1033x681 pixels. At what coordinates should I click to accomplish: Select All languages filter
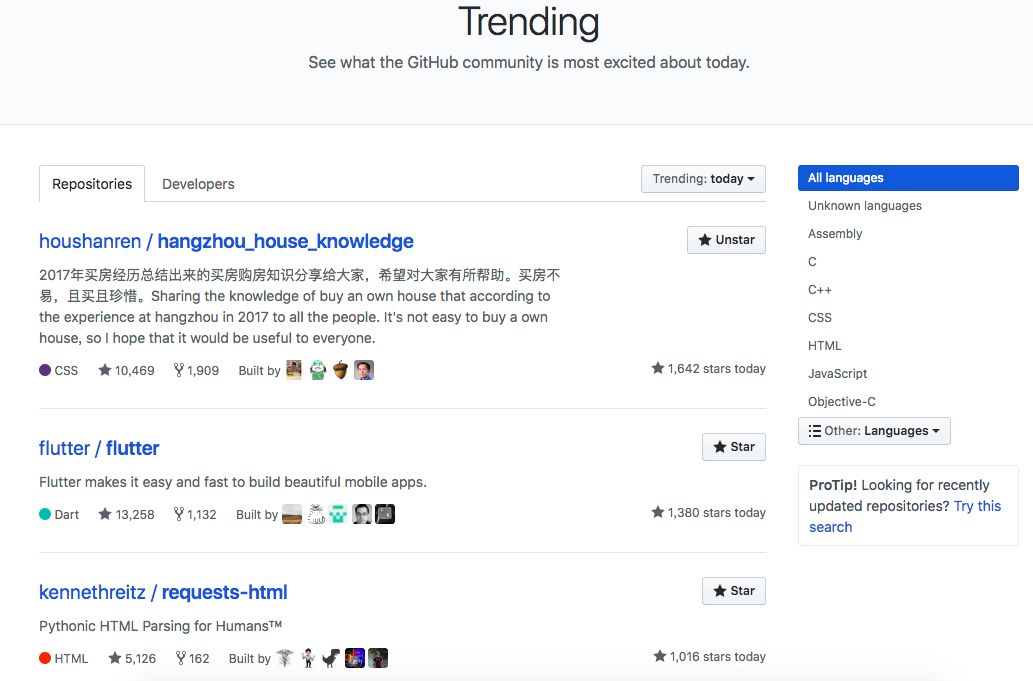coord(908,178)
